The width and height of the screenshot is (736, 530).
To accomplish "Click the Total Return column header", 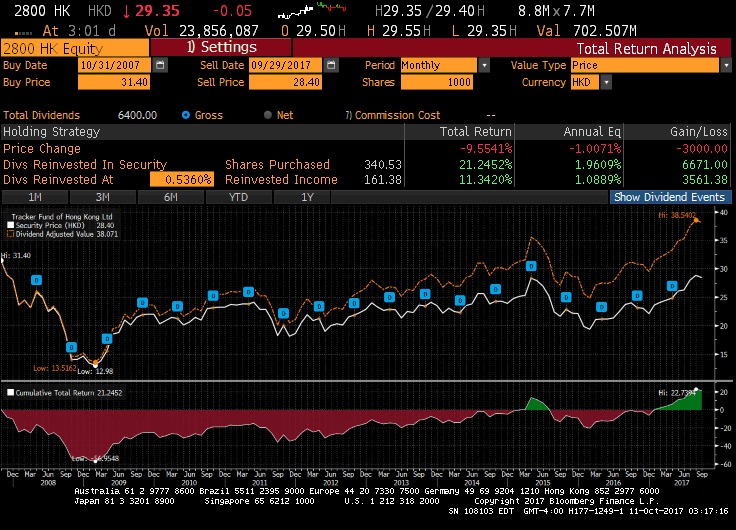I will coord(475,132).
